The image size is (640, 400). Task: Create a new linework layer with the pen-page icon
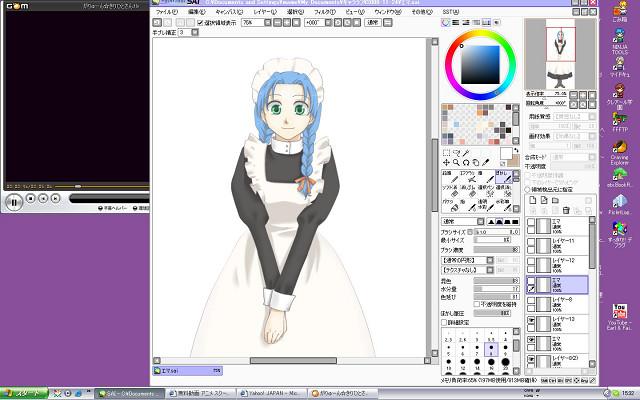coord(544,200)
